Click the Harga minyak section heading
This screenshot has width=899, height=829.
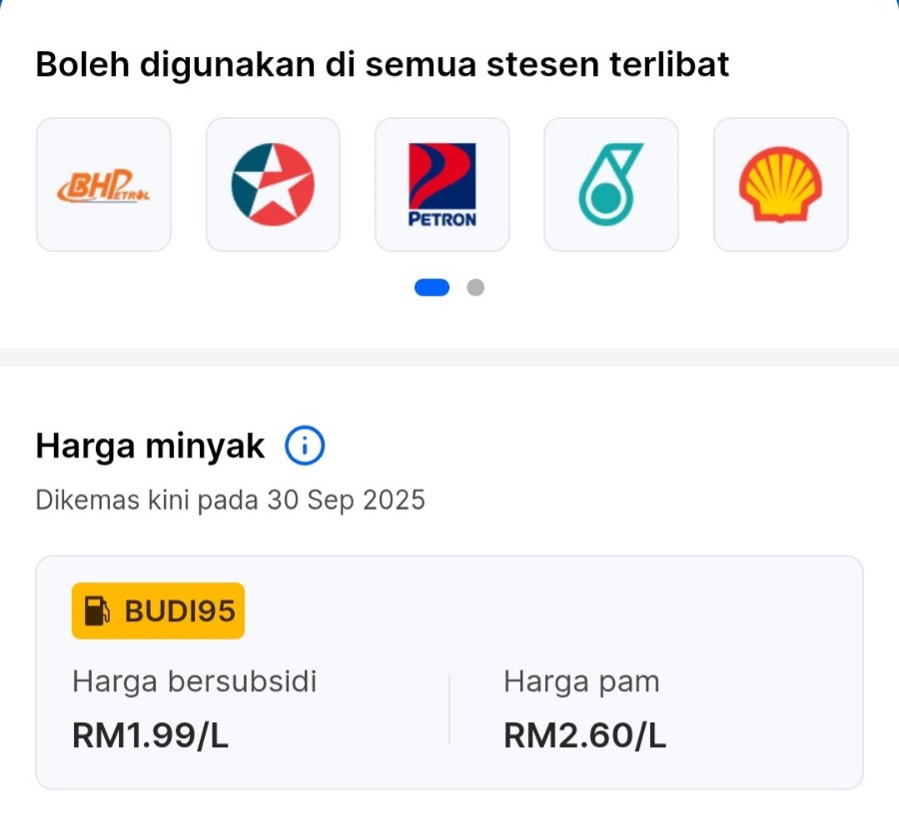pyautogui.click(x=150, y=446)
